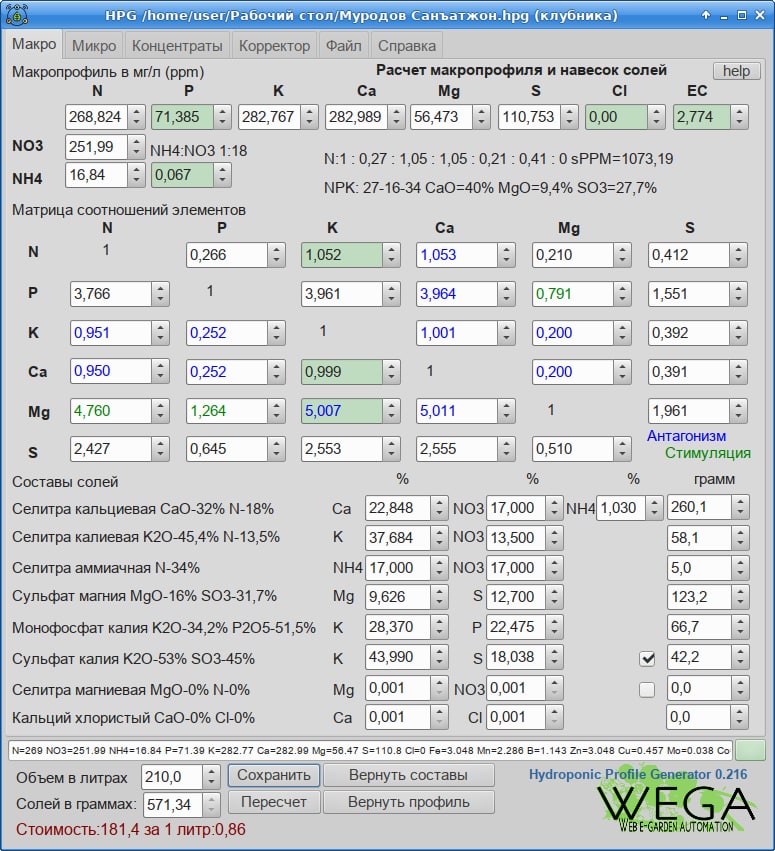The width and height of the screenshot is (775, 851).
Task: Click the Селитра кальциевая NH4 percent field 1,030
Action: (x=621, y=507)
